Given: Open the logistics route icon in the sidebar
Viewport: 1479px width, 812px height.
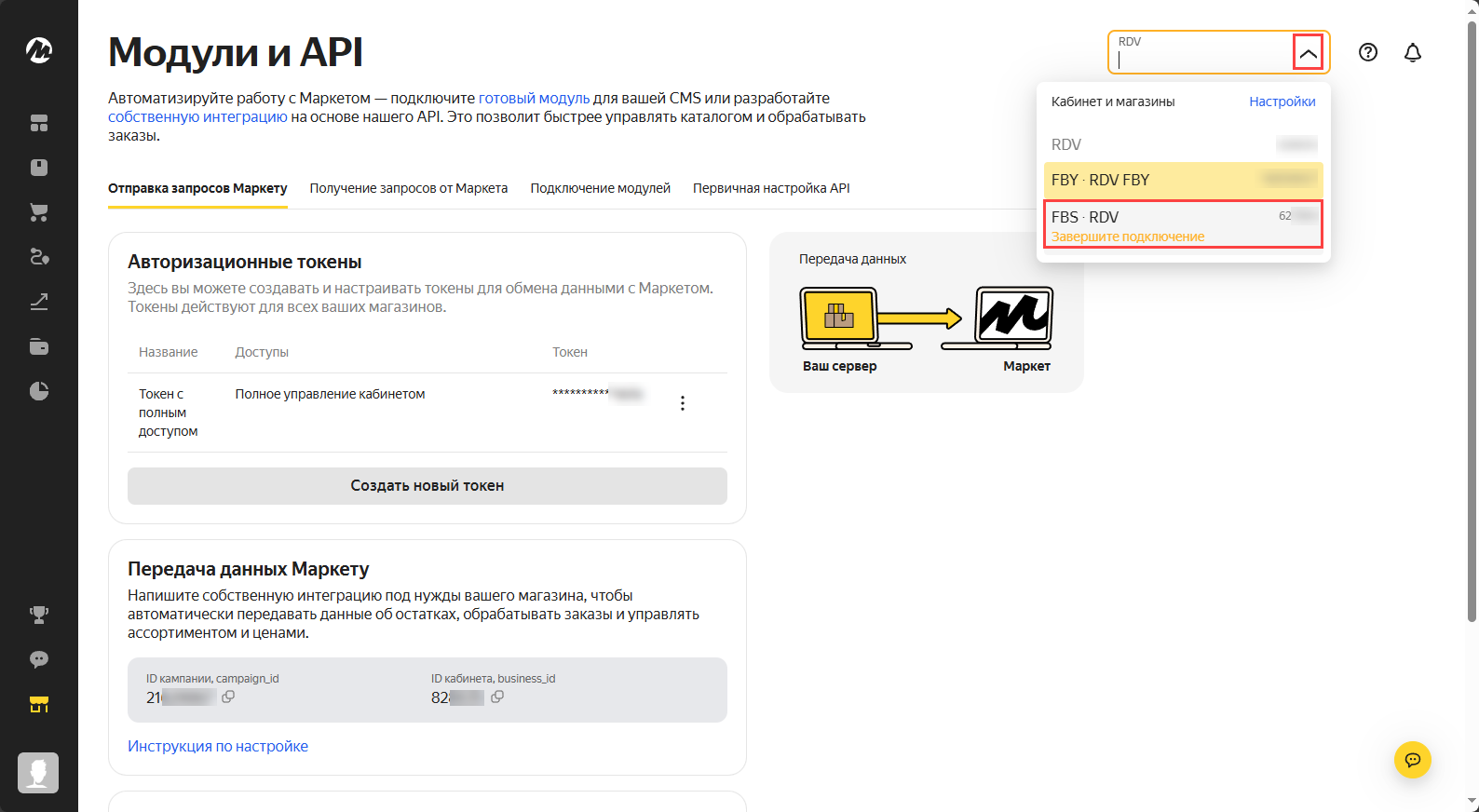Looking at the screenshot, I should point(39,257).
